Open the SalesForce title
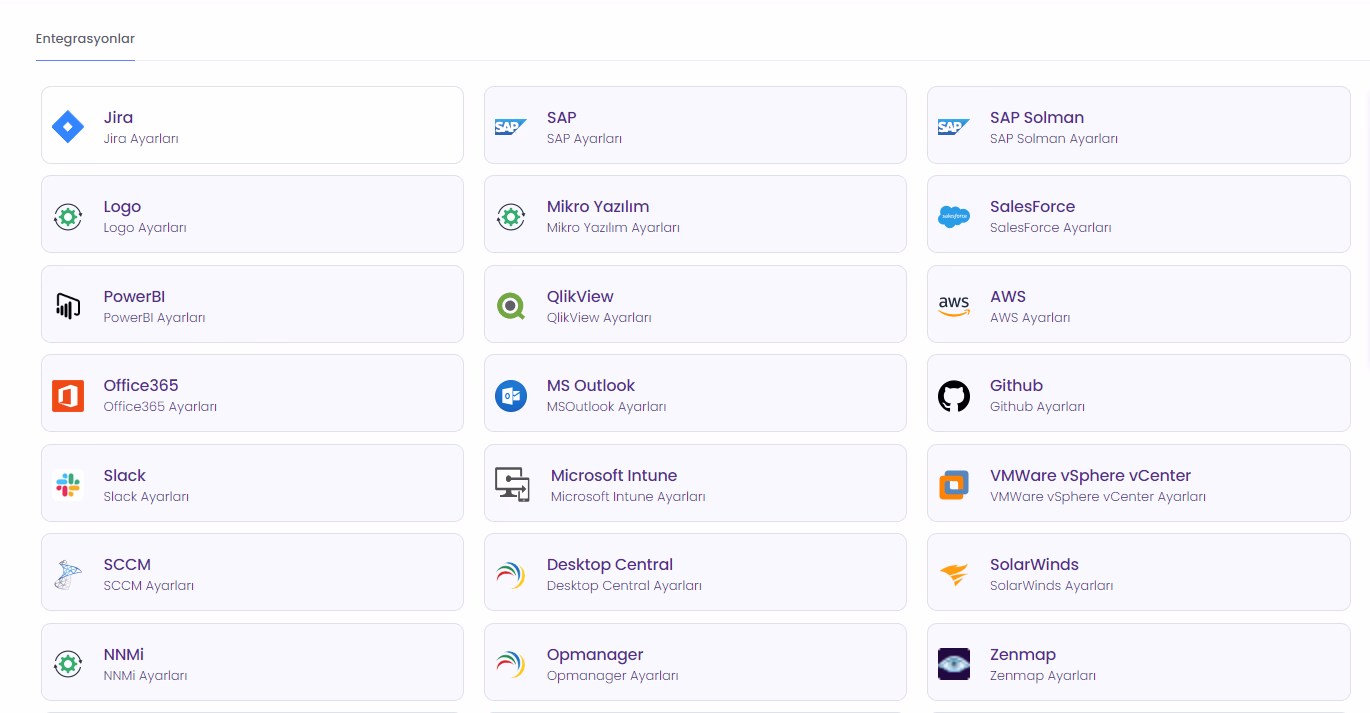Screen dimensions: 1370x713 (1033, 206)
